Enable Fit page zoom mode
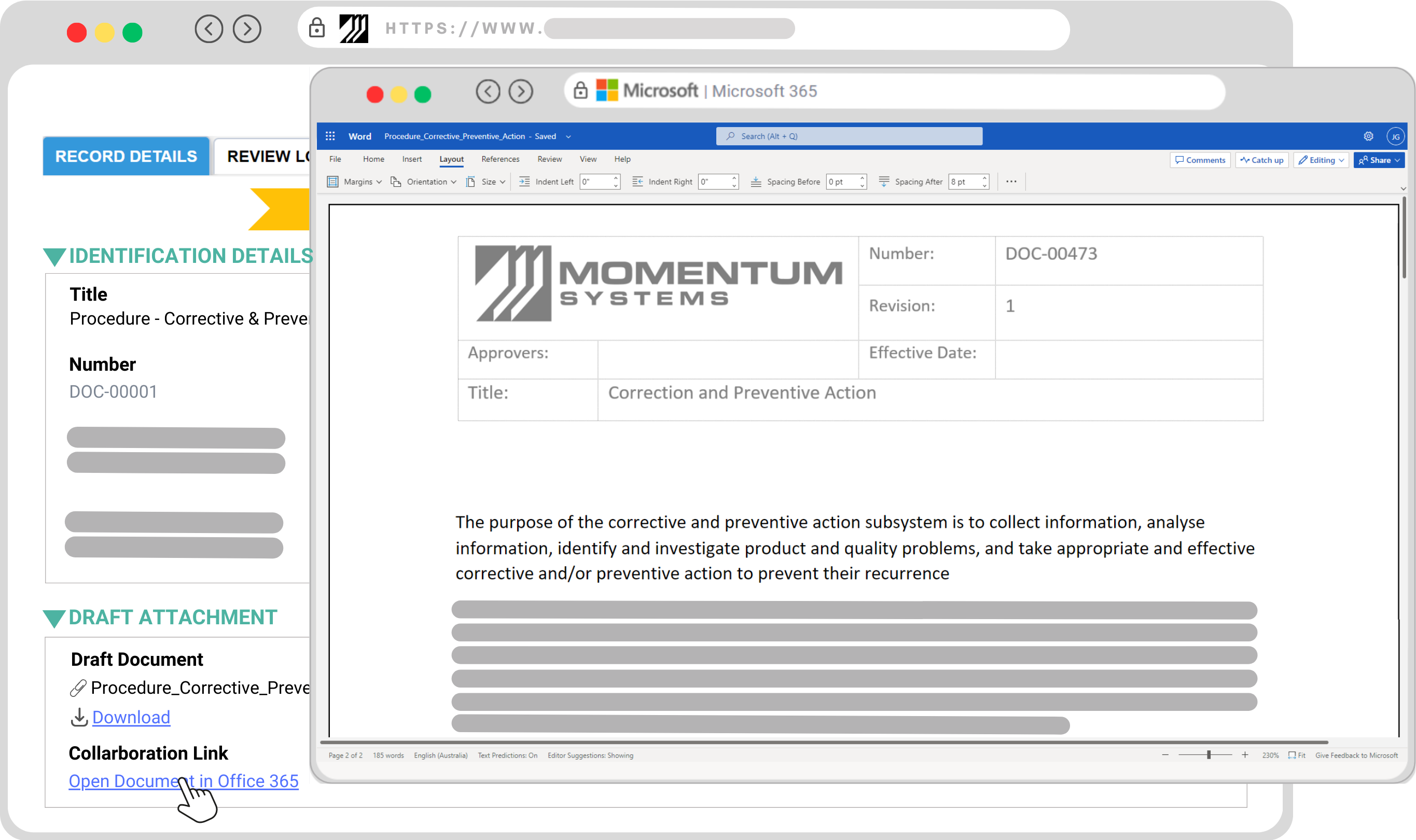Image resolution: width=1416 pixels, height=840 pixels. (x=1296, y=755)
